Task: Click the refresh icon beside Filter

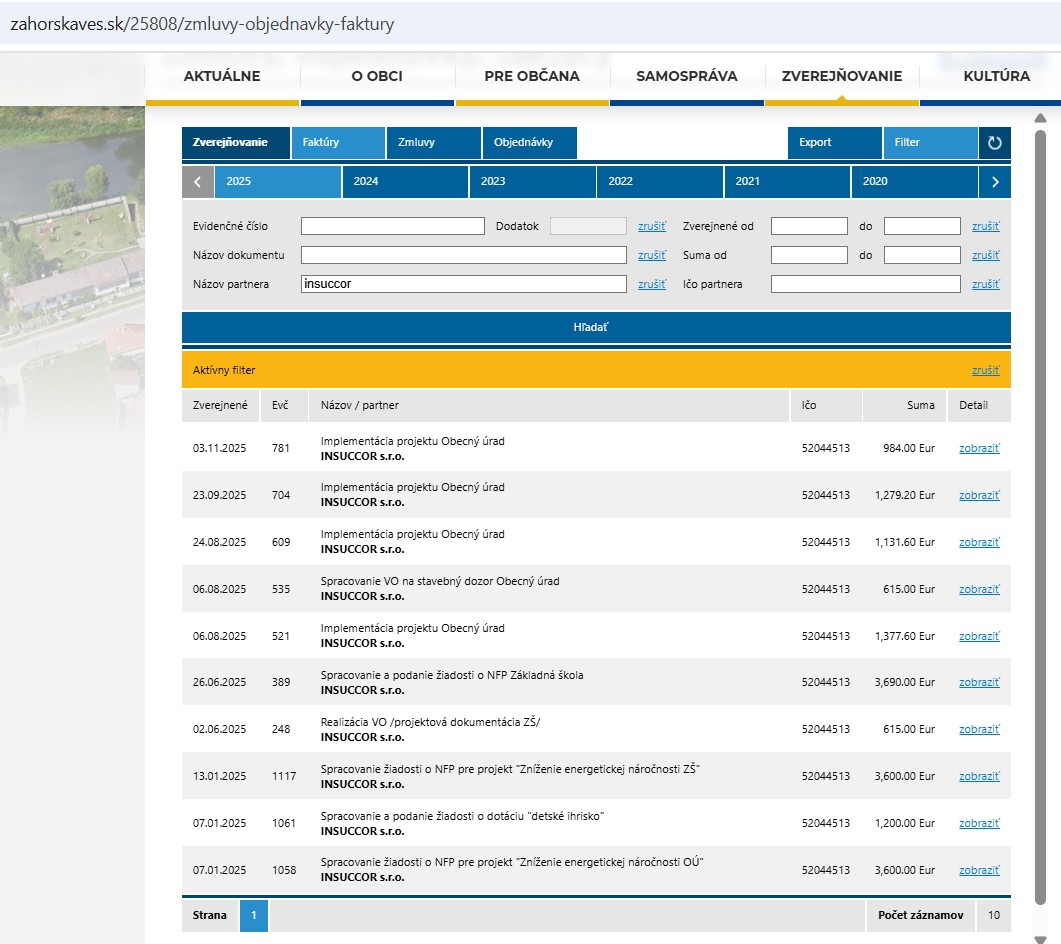Action: pos(994,142)
